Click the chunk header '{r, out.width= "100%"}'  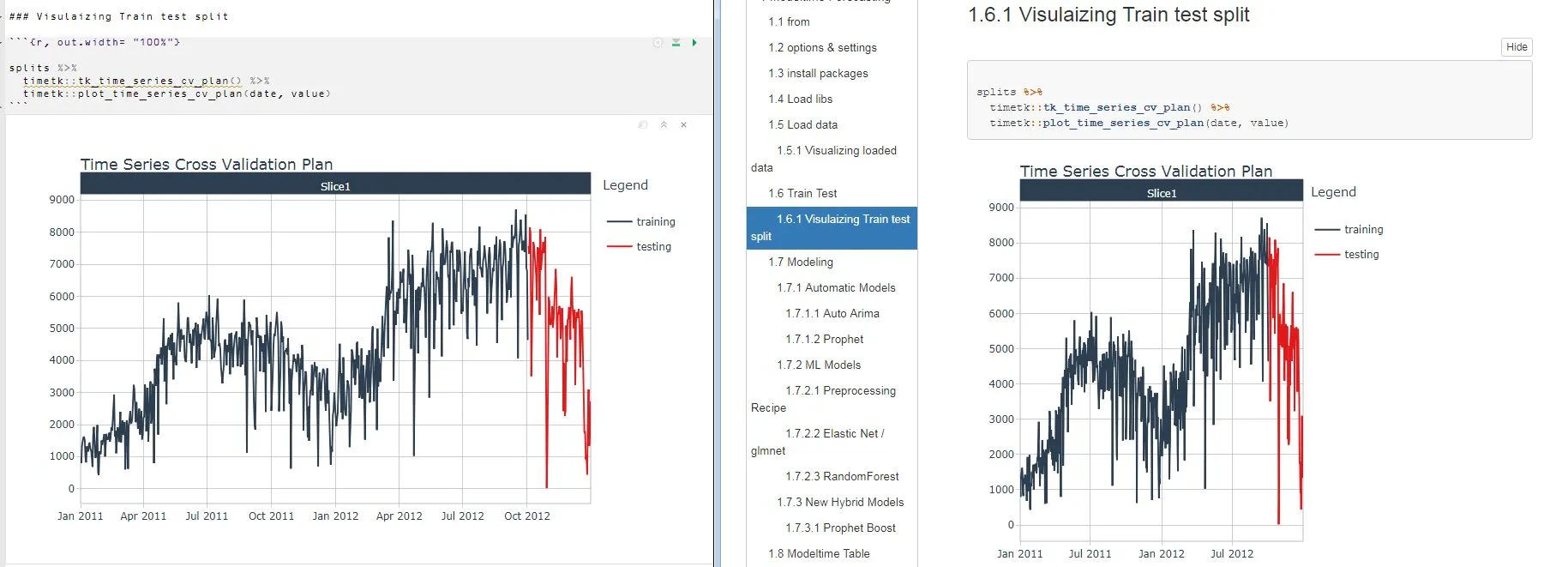[x=105, y=42]
